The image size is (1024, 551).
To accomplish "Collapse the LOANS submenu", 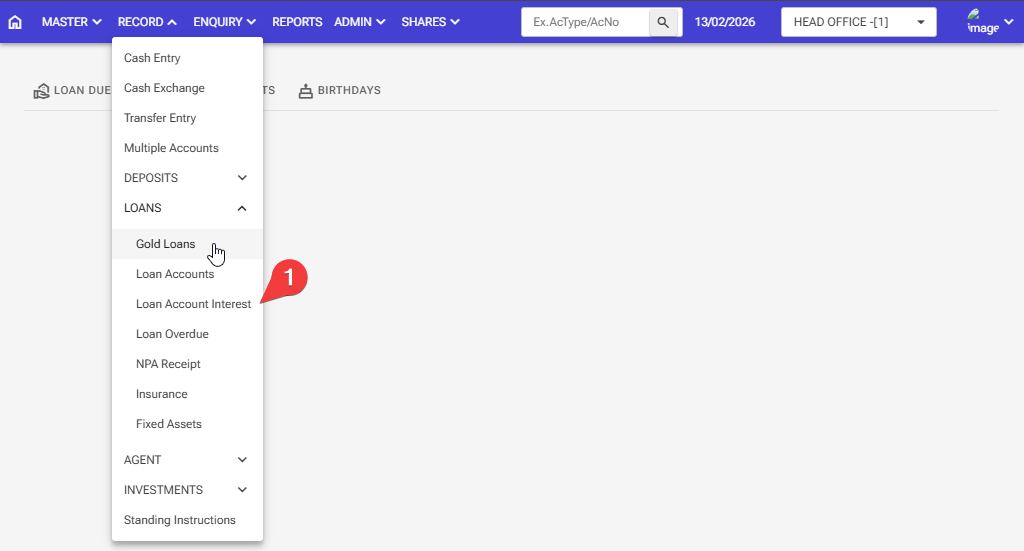I will pyautogui.click(x=187, y=208).
